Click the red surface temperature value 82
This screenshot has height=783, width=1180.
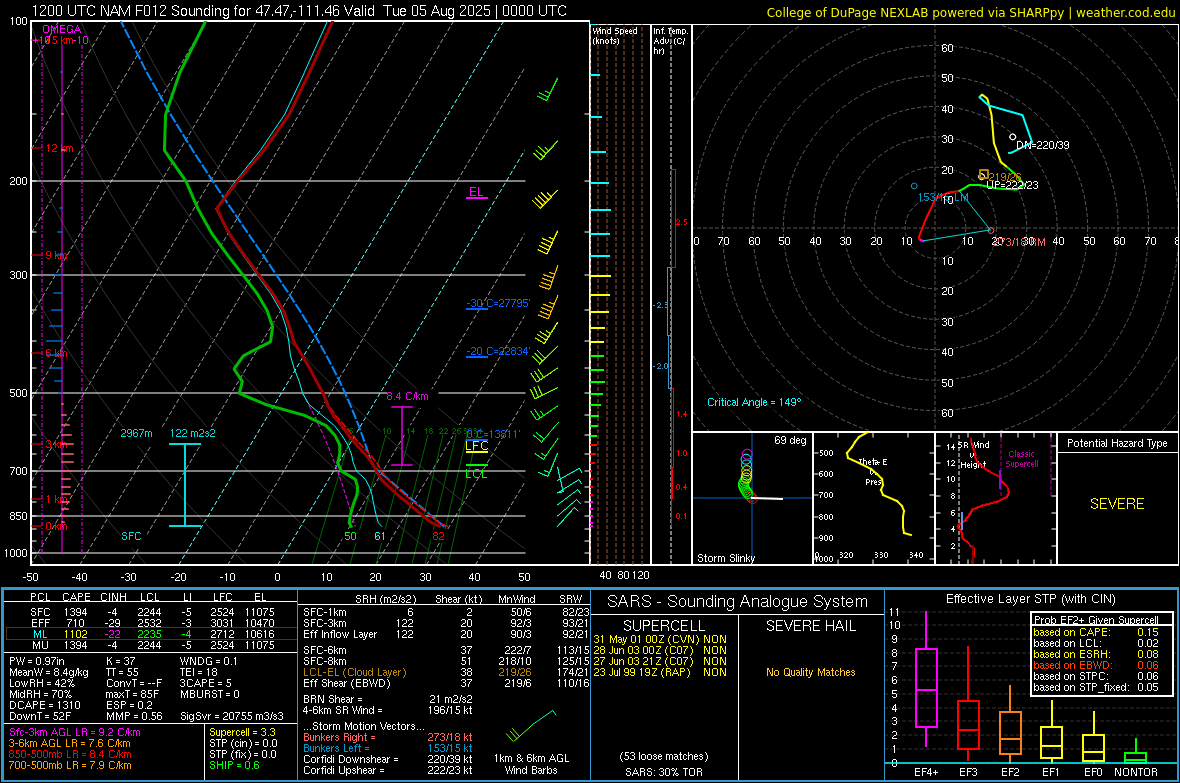(x=438, y=536)
